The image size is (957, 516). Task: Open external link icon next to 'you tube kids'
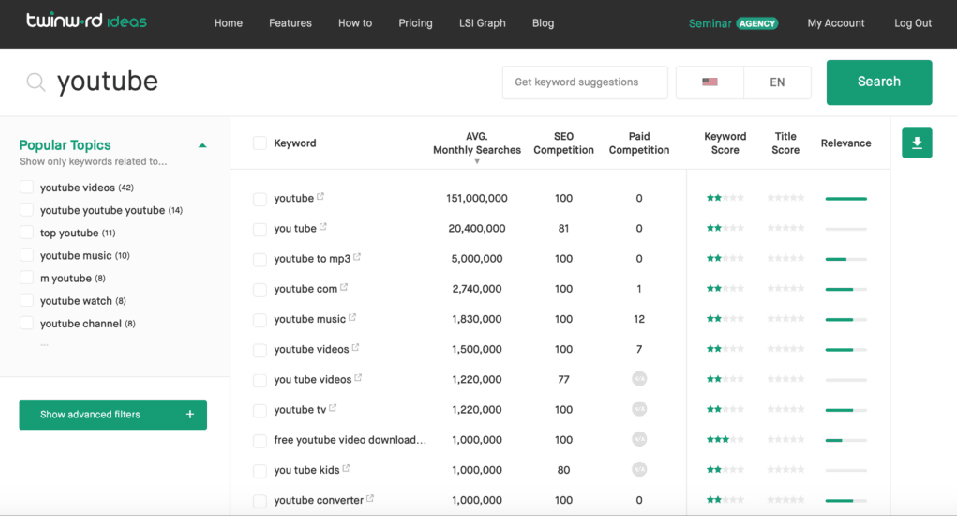click(346, 468)
